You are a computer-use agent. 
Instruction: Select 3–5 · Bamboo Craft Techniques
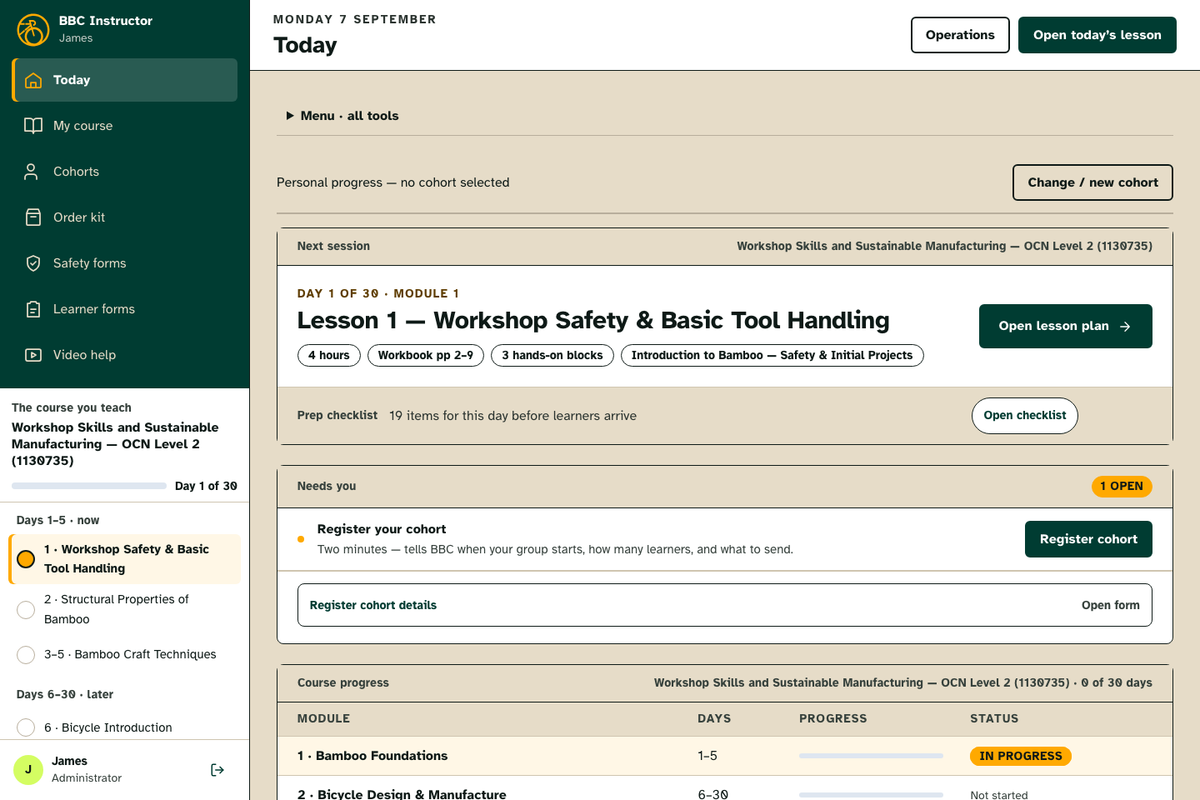(125, 655)
